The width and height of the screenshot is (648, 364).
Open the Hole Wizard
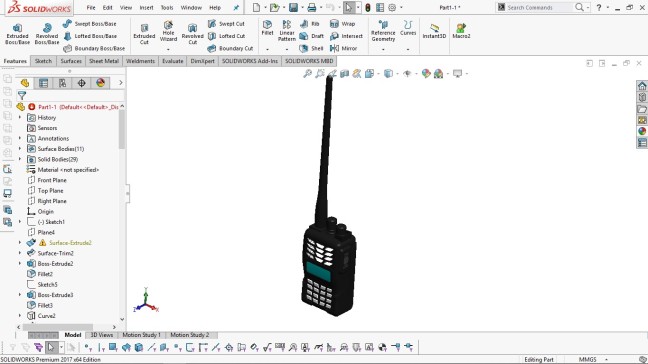point(168,31)
